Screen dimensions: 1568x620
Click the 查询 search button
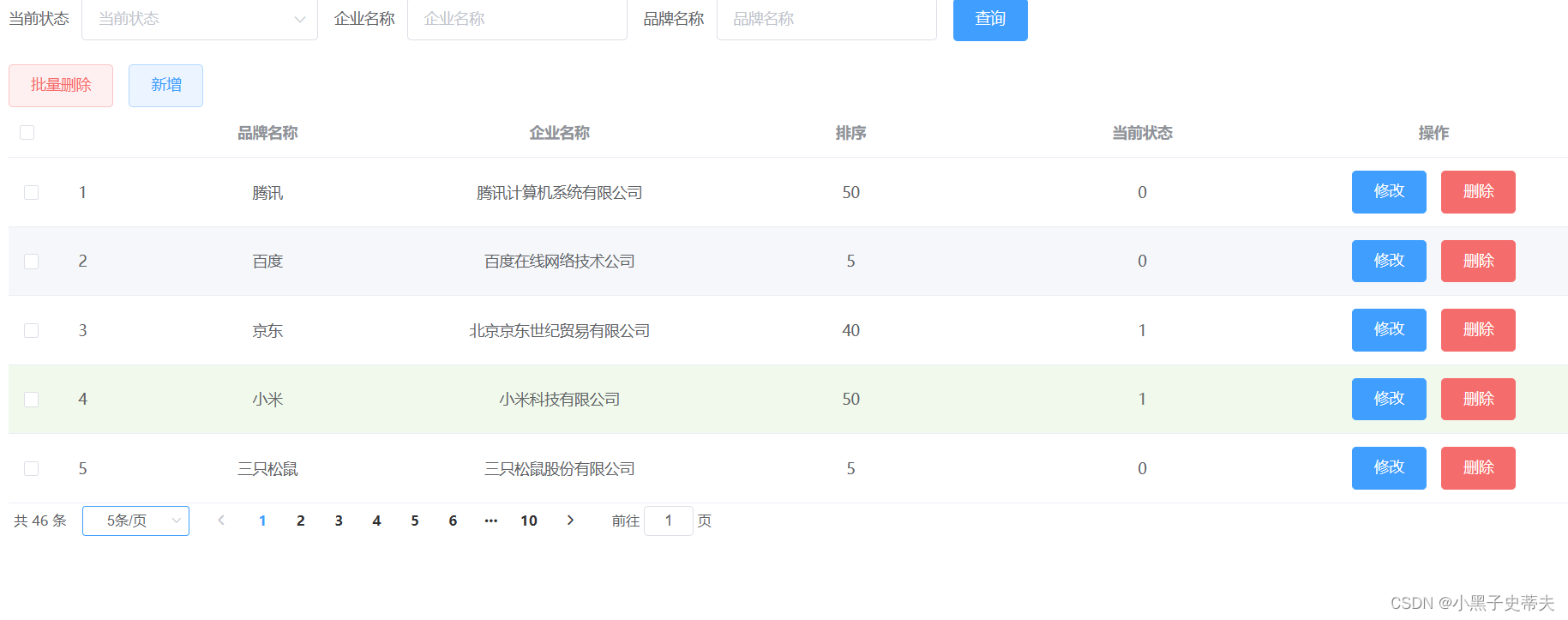[x=990, y=19]
